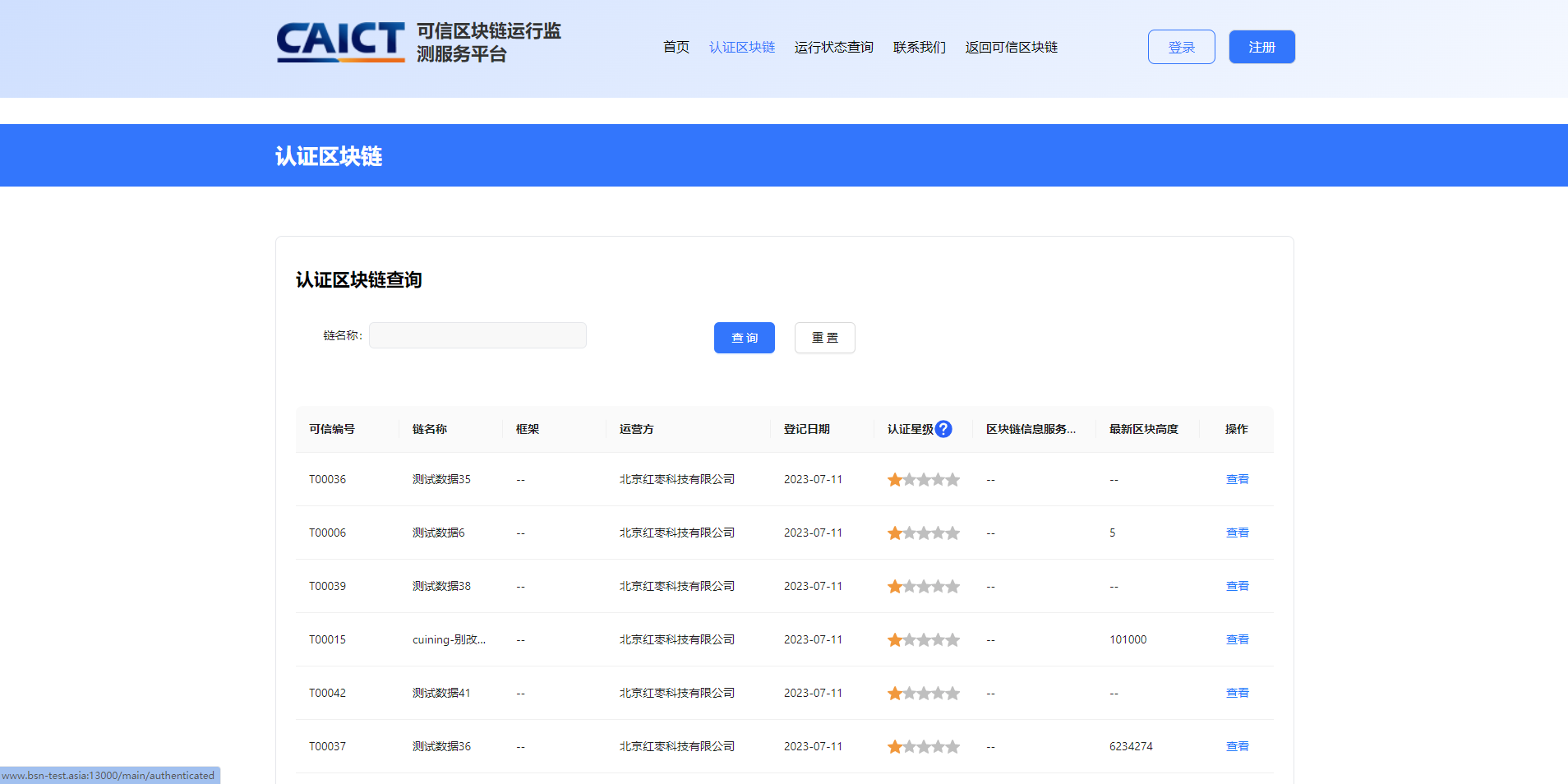
Task: Click star rating of row T00036
Action: 923,480
